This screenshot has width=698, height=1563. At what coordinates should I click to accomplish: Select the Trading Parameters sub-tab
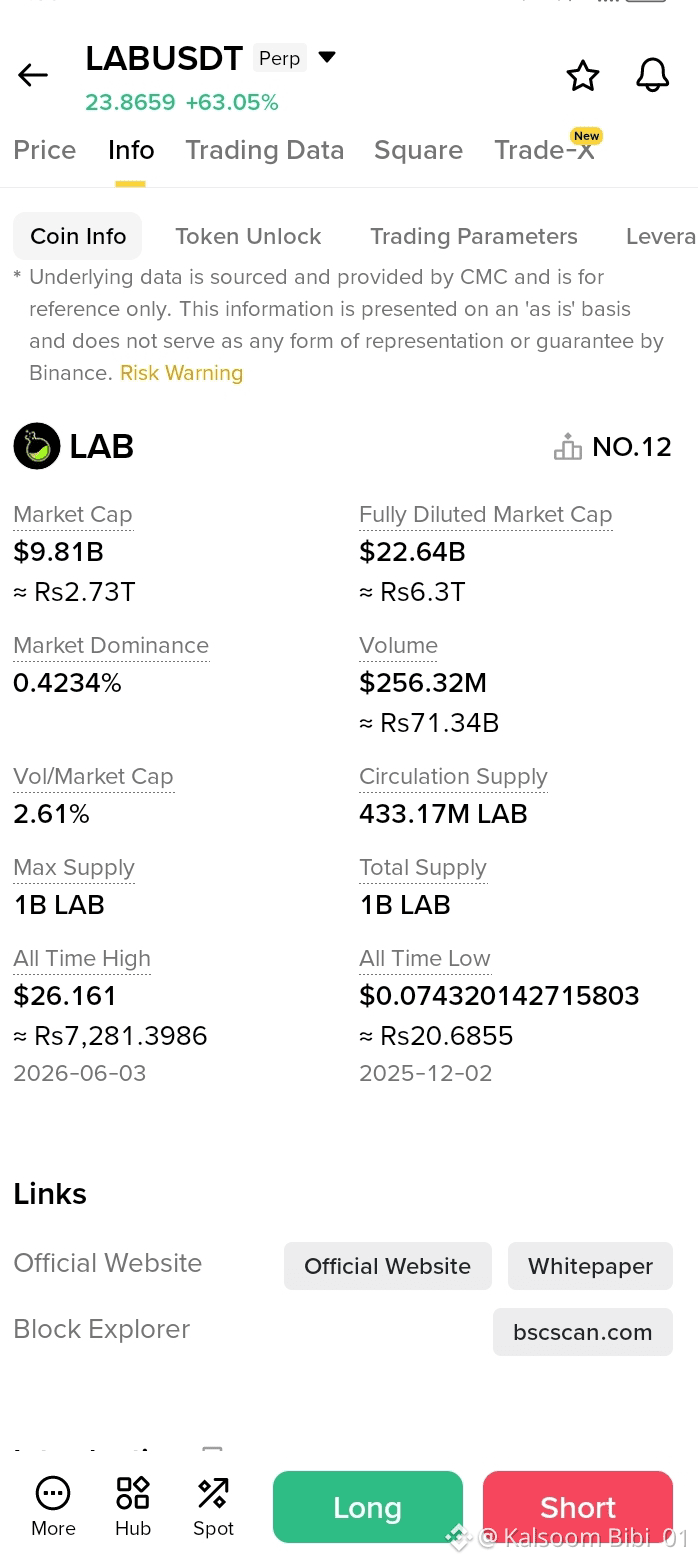[x=474, y=236]
